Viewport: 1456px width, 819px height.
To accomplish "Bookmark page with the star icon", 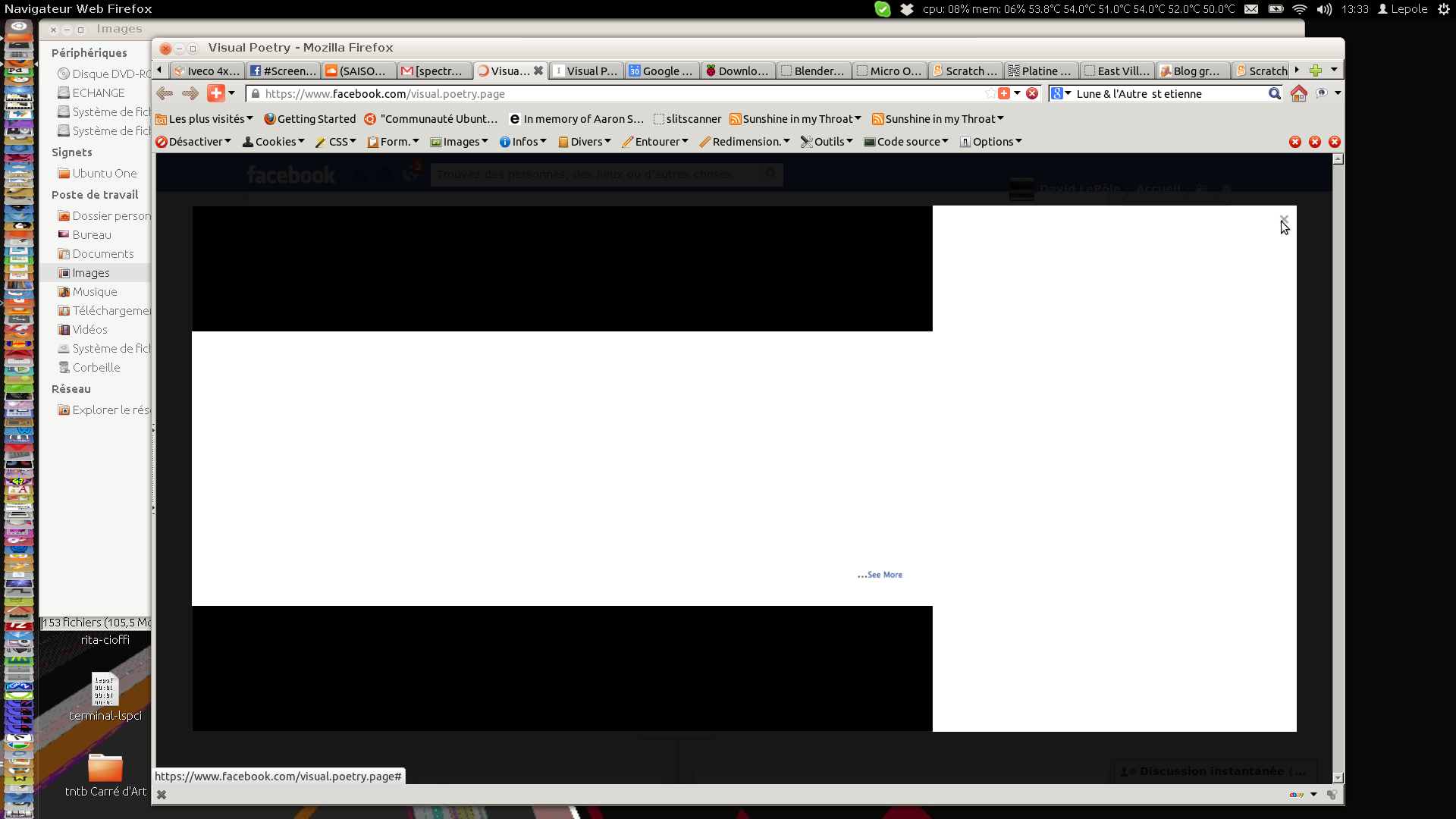I will [990, 93].
